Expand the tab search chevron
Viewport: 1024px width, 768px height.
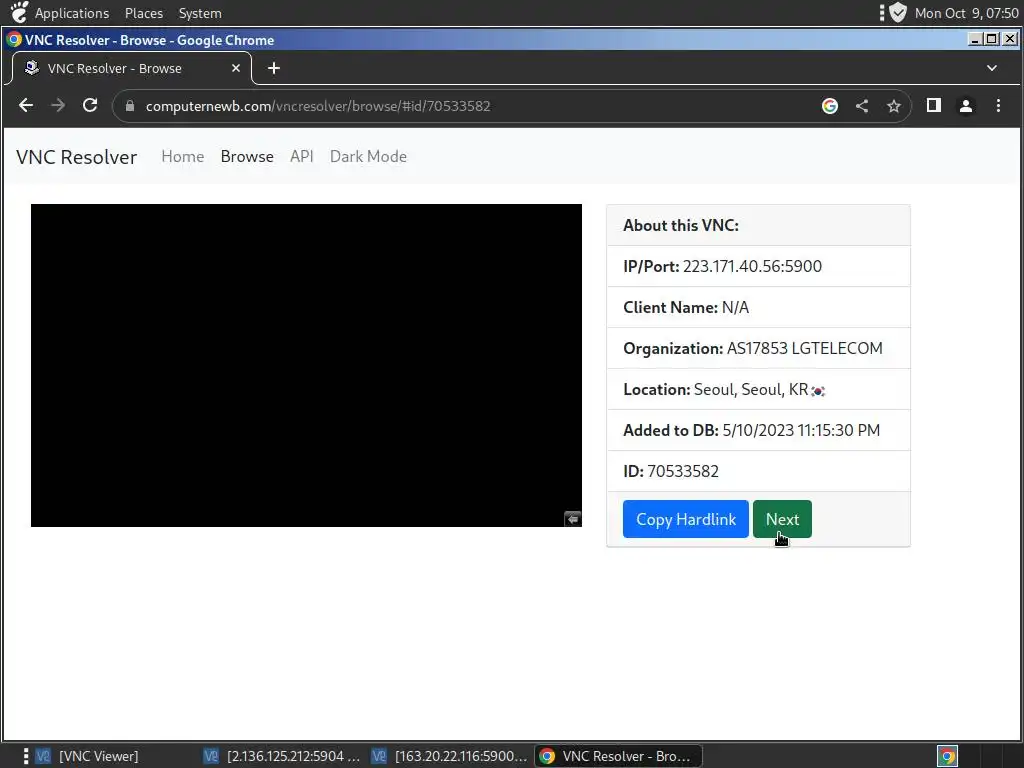[991, 68]
